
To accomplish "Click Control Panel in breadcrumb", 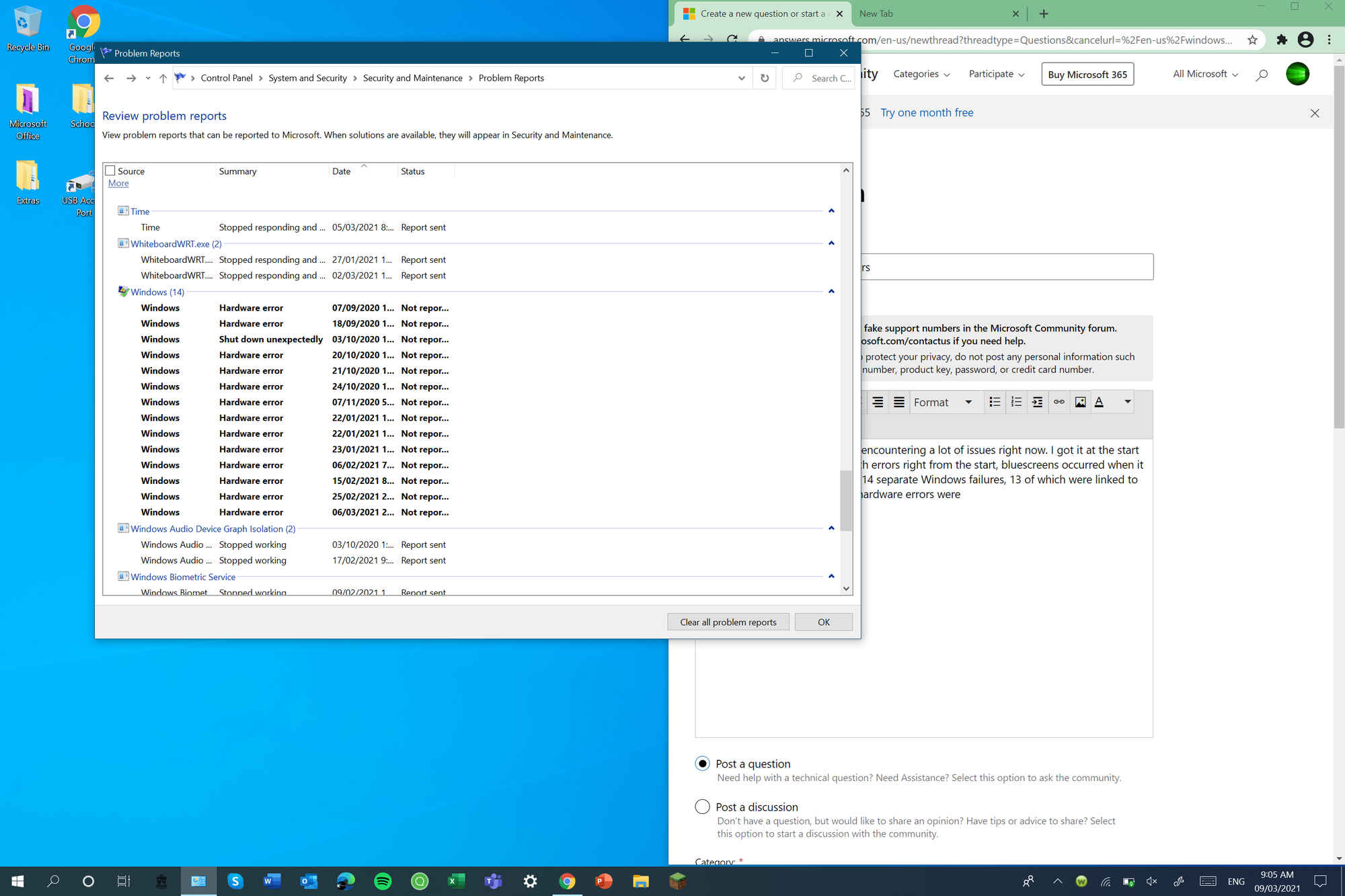I will tap(227, 78).
